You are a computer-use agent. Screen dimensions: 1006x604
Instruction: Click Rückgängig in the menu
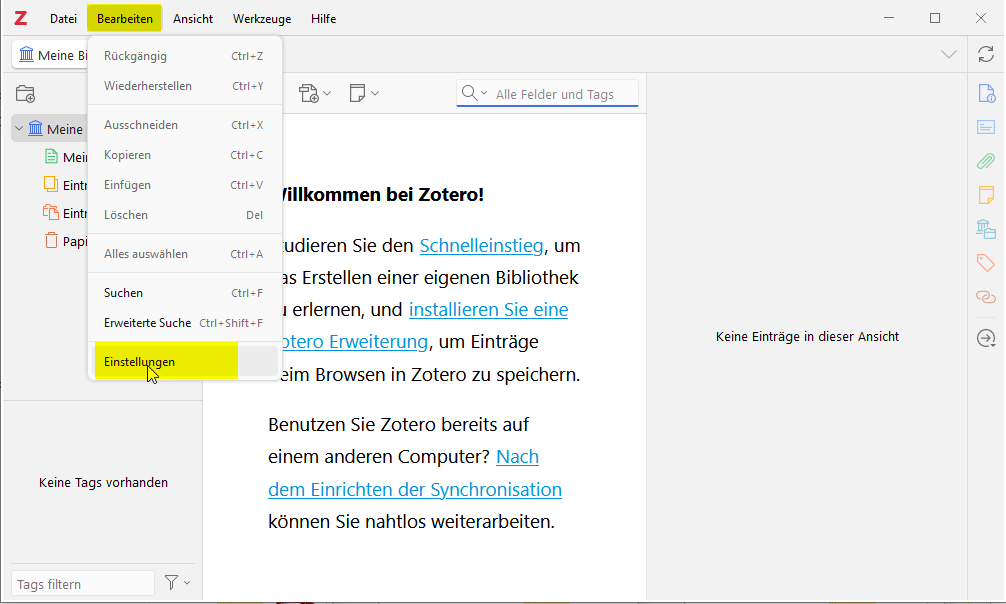tap(185, 56)
